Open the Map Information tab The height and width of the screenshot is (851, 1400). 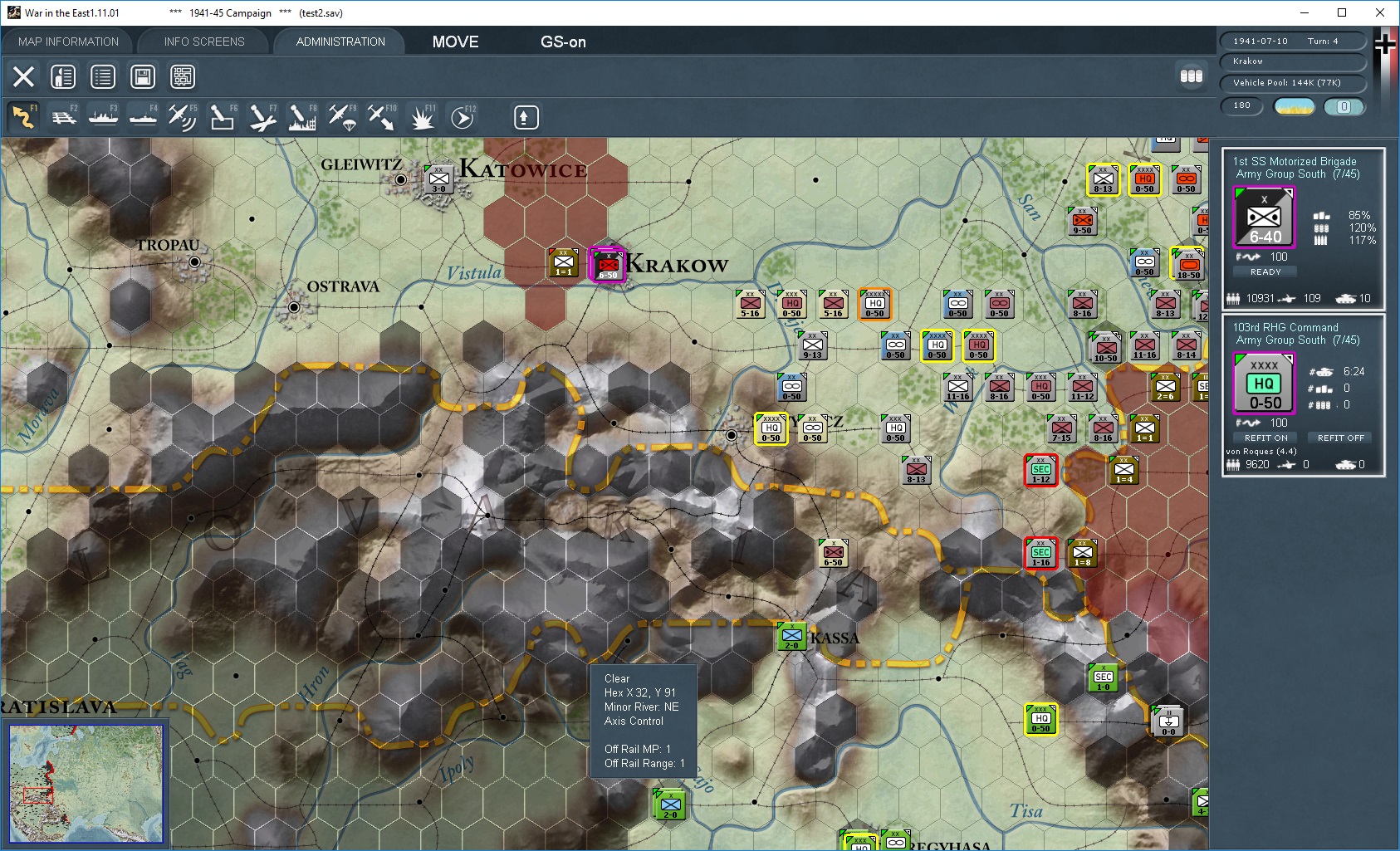coord(68,42)
